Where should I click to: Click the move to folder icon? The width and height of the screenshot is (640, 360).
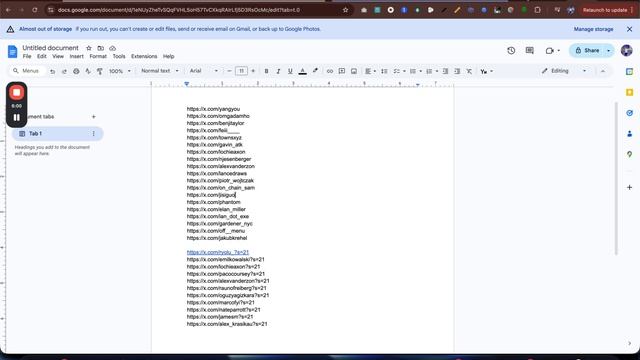coord(100,48)
